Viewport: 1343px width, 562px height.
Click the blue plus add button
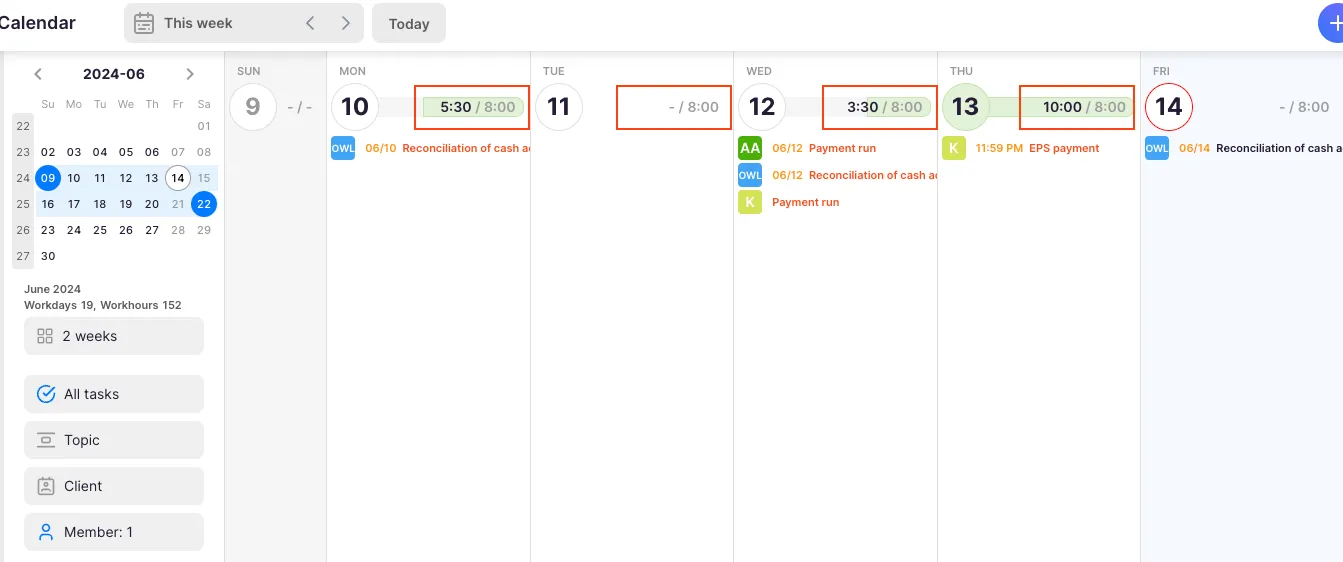coord(1332,23)
